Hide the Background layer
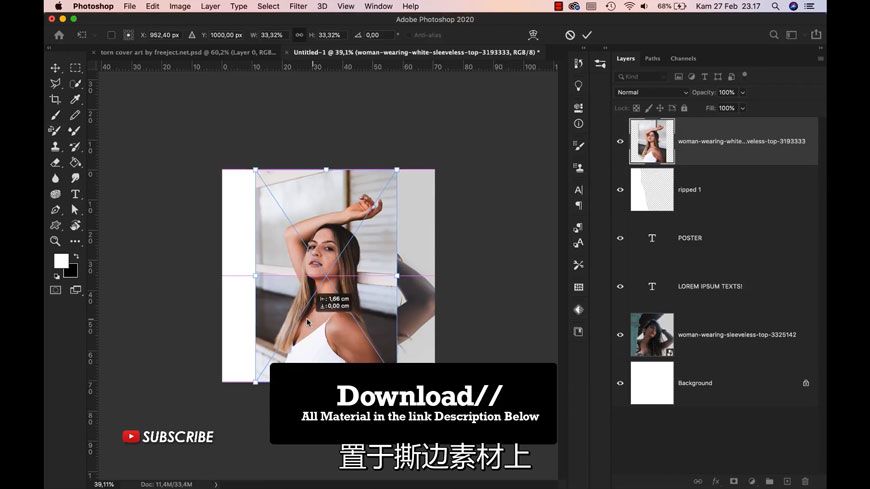Image resolution: width=870 pixels, height=489 pixels. click(620, 383)
